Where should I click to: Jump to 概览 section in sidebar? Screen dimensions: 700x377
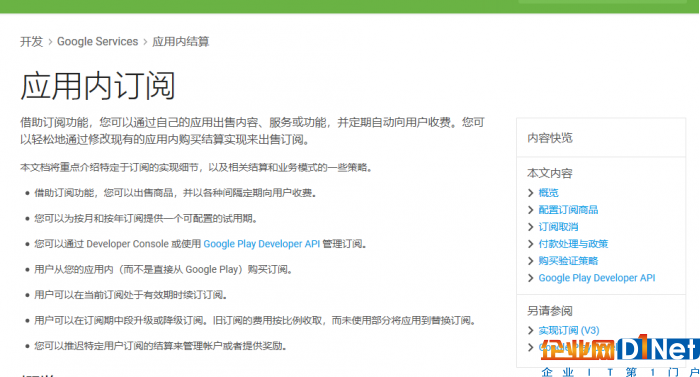coord(548,193)
